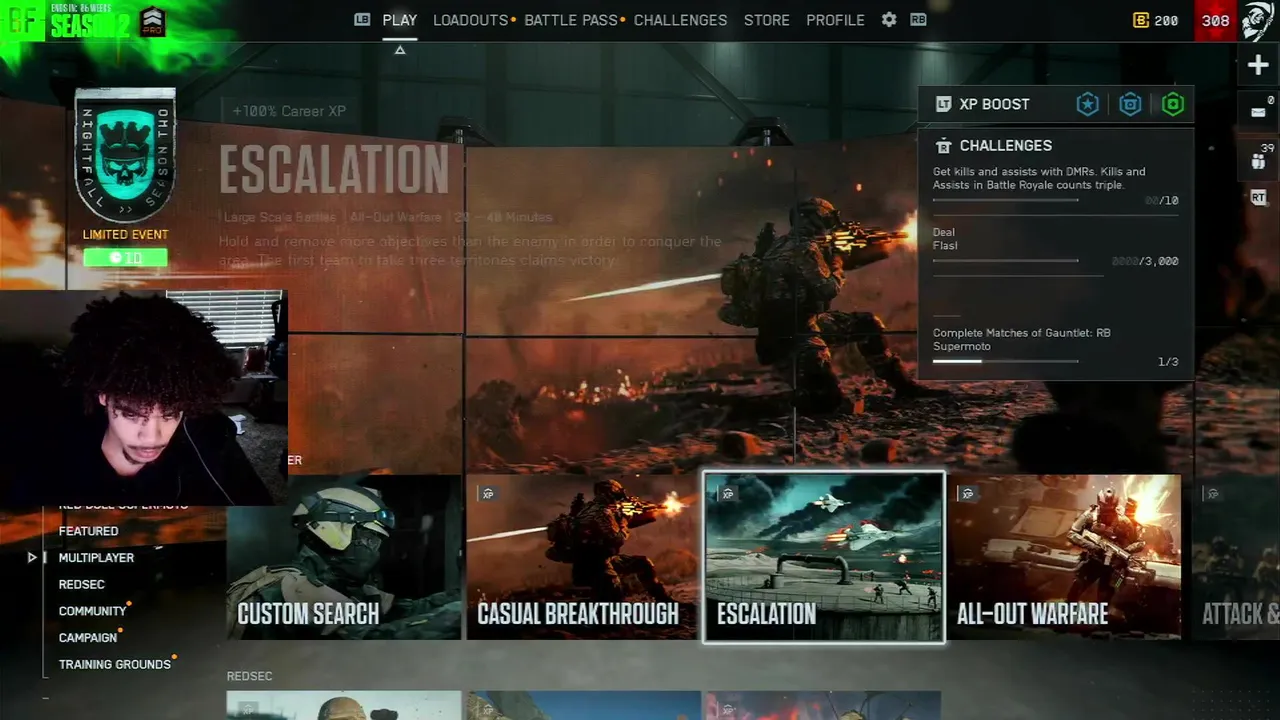
Task: Select FEATURED in the side menu
Action: tap(88, 531)
